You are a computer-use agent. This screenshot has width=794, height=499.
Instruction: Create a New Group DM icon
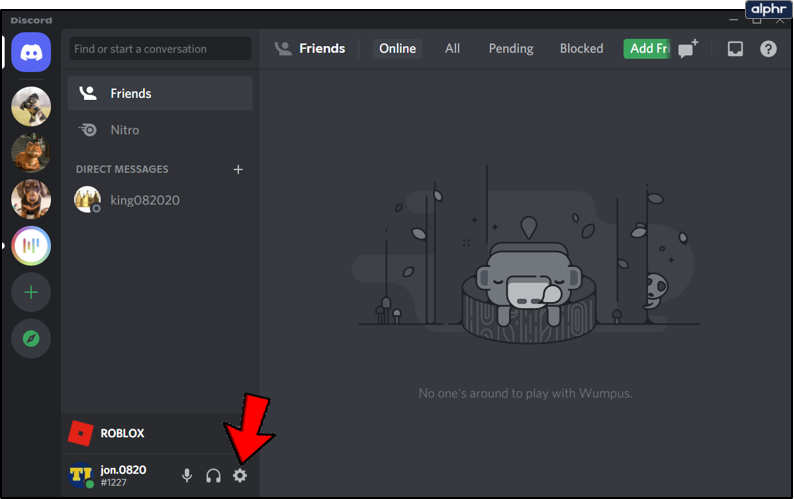pyautogui.click(x=688, y=49)
